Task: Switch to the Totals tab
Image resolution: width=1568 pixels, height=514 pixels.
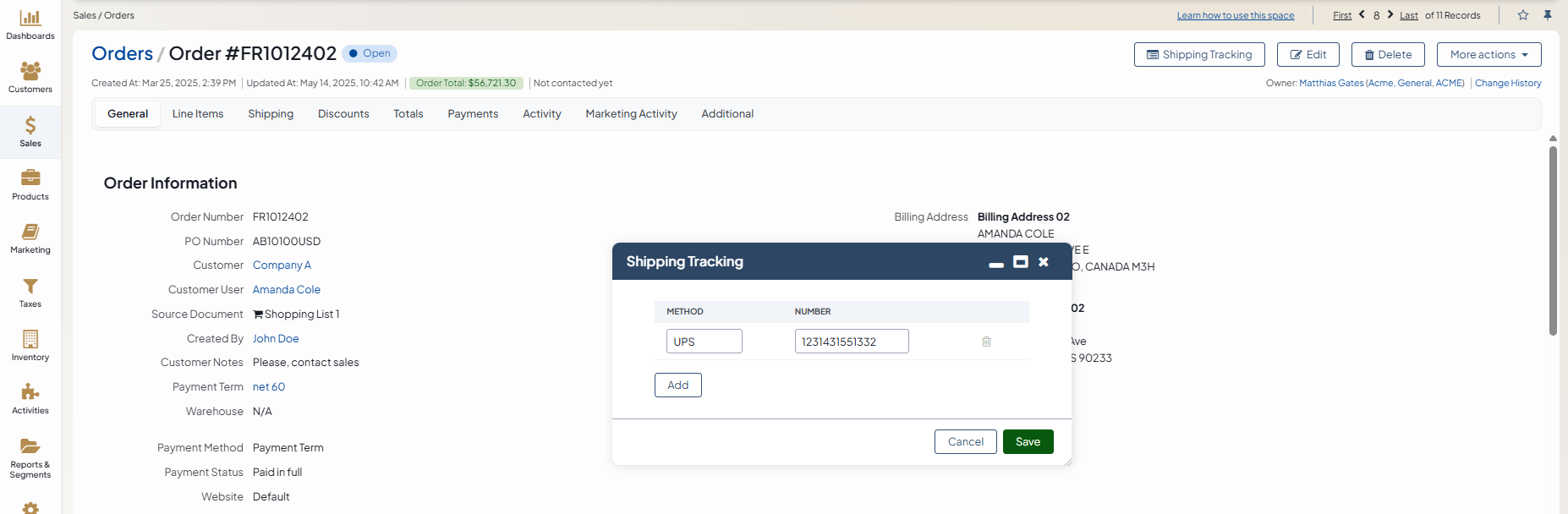Action: pyautogui.click(x=408, y=114)
